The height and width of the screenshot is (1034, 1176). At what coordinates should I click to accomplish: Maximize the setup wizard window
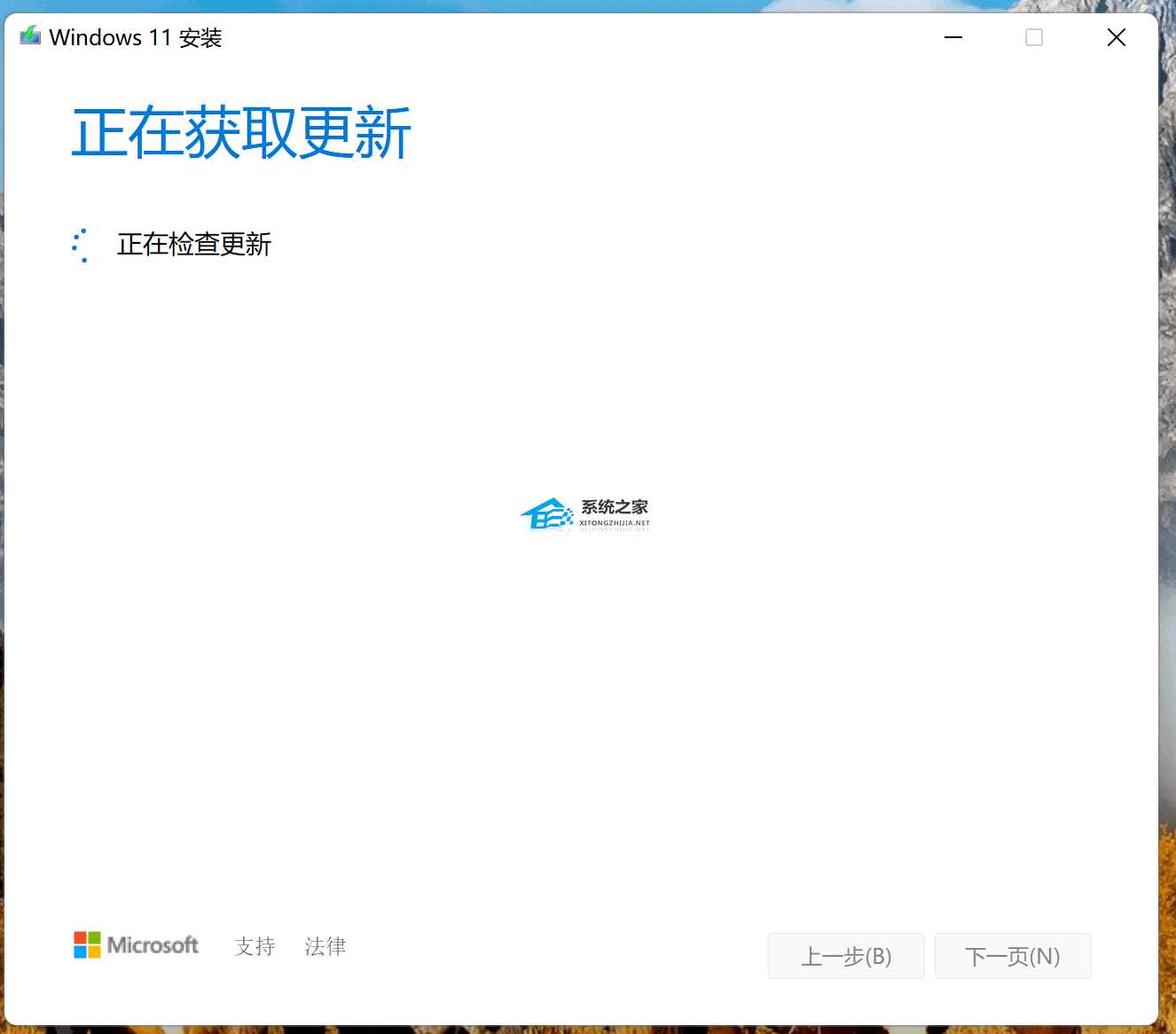tap(1033, 37)
